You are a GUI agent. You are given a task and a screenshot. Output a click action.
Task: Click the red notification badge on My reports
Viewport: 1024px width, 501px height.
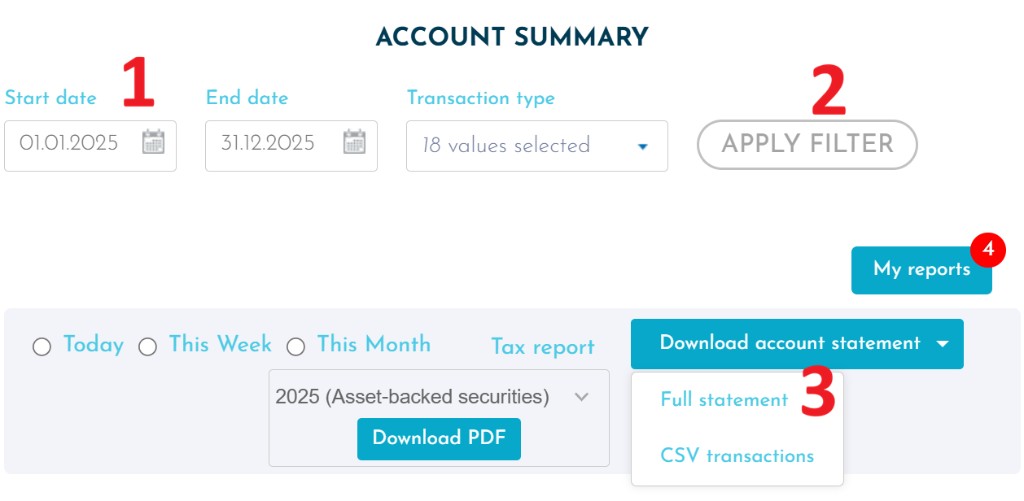pos(988,250)
